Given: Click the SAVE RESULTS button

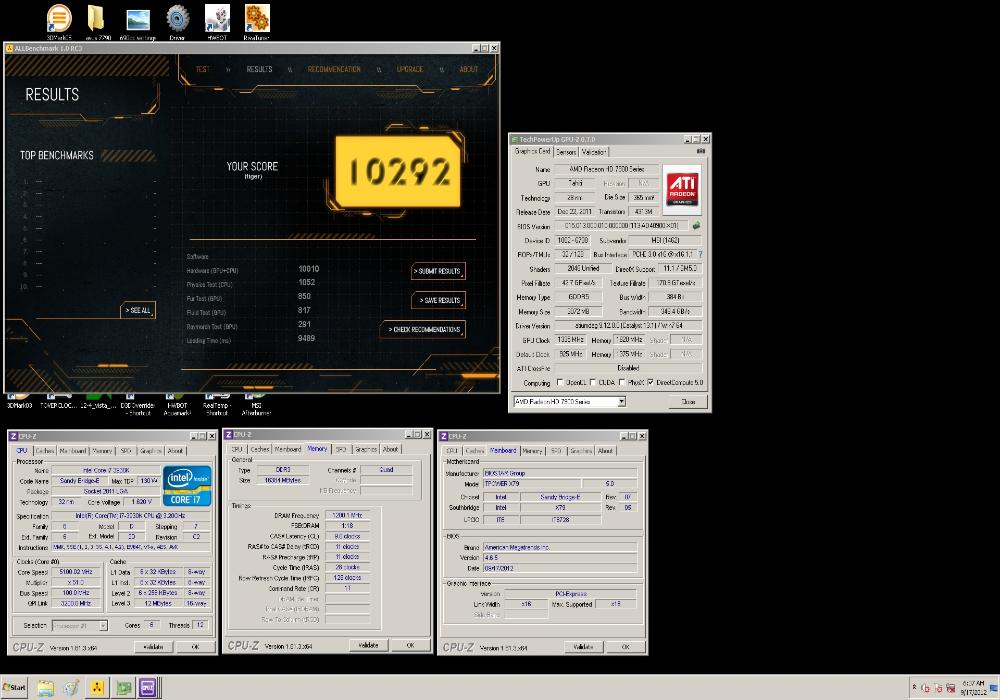Looking at the screenshot, I should pyautogui.click(x=438, y=300).
